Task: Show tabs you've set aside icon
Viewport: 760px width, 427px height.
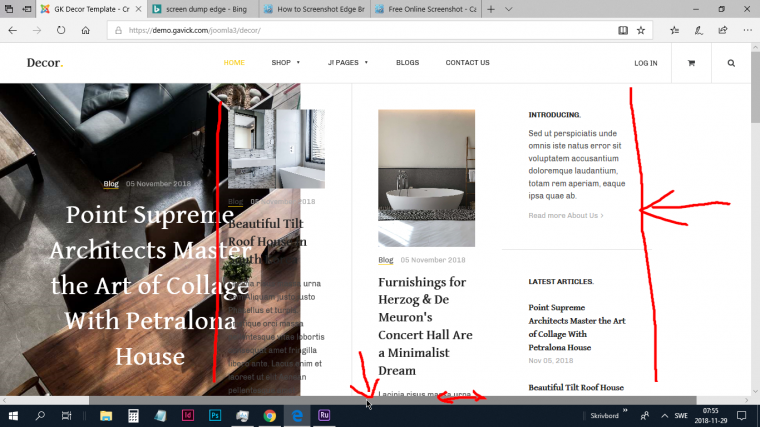Action: (9, 9)
